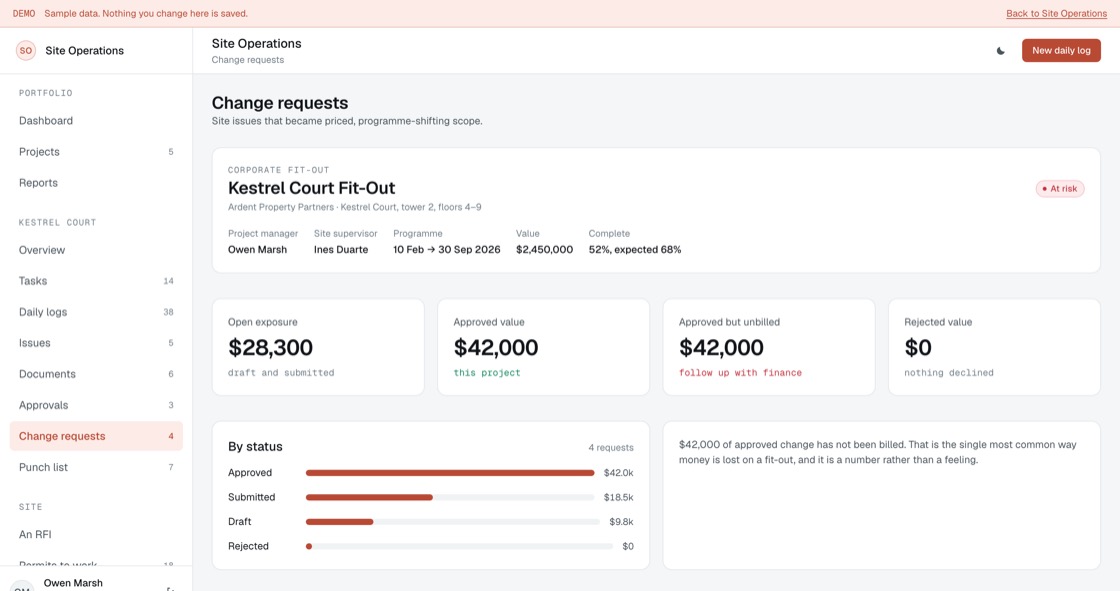Click $42,000 under Approved but unbilled
The width and height of the screenshot is (1120, 591).
[721, 347]
